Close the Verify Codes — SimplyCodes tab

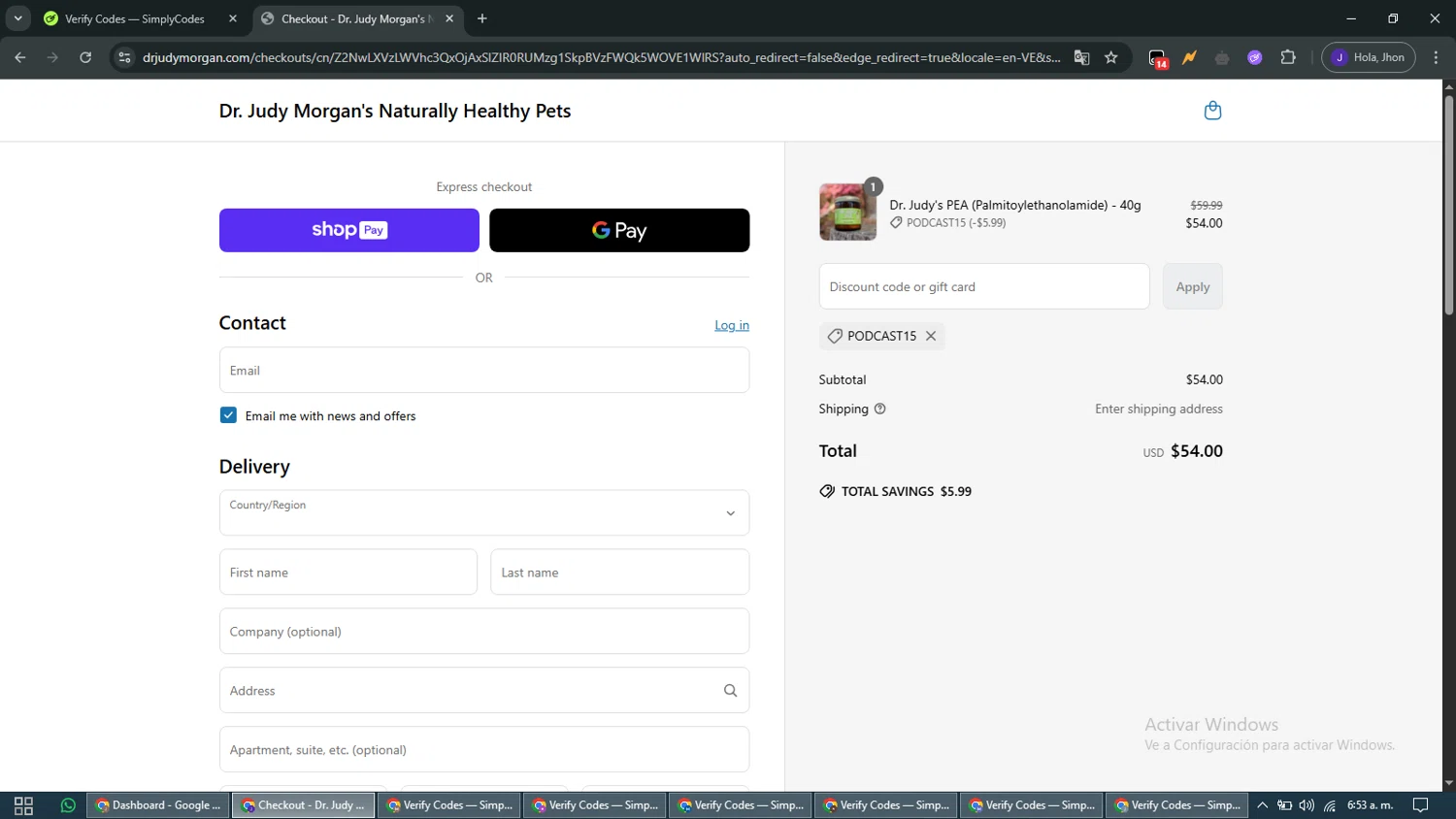pyautogui.click(x=233, y=18)
